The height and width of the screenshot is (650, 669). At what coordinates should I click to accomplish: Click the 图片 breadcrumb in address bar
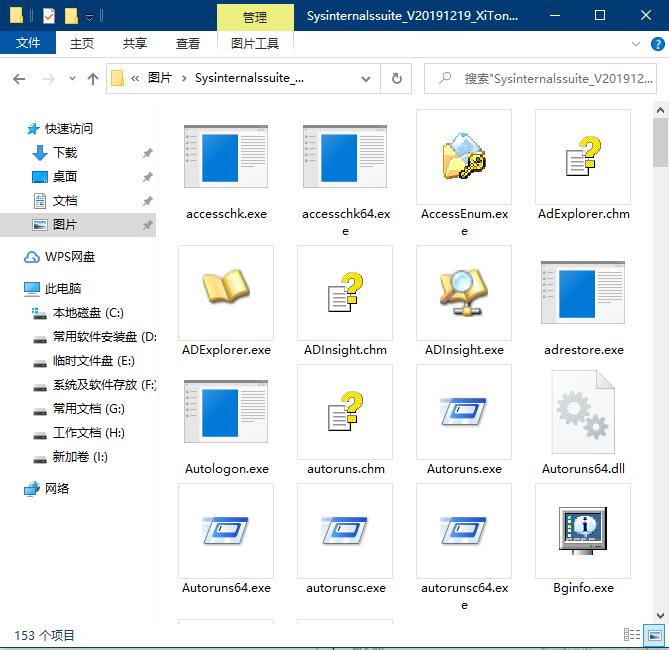160,78
